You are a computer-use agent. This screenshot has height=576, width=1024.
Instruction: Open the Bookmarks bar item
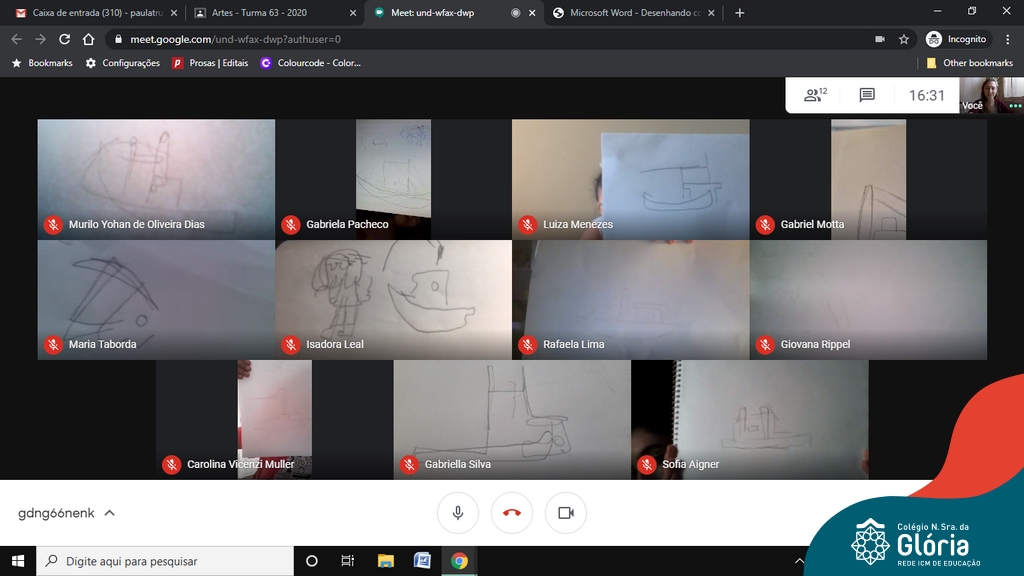click(x=42, y=63)
